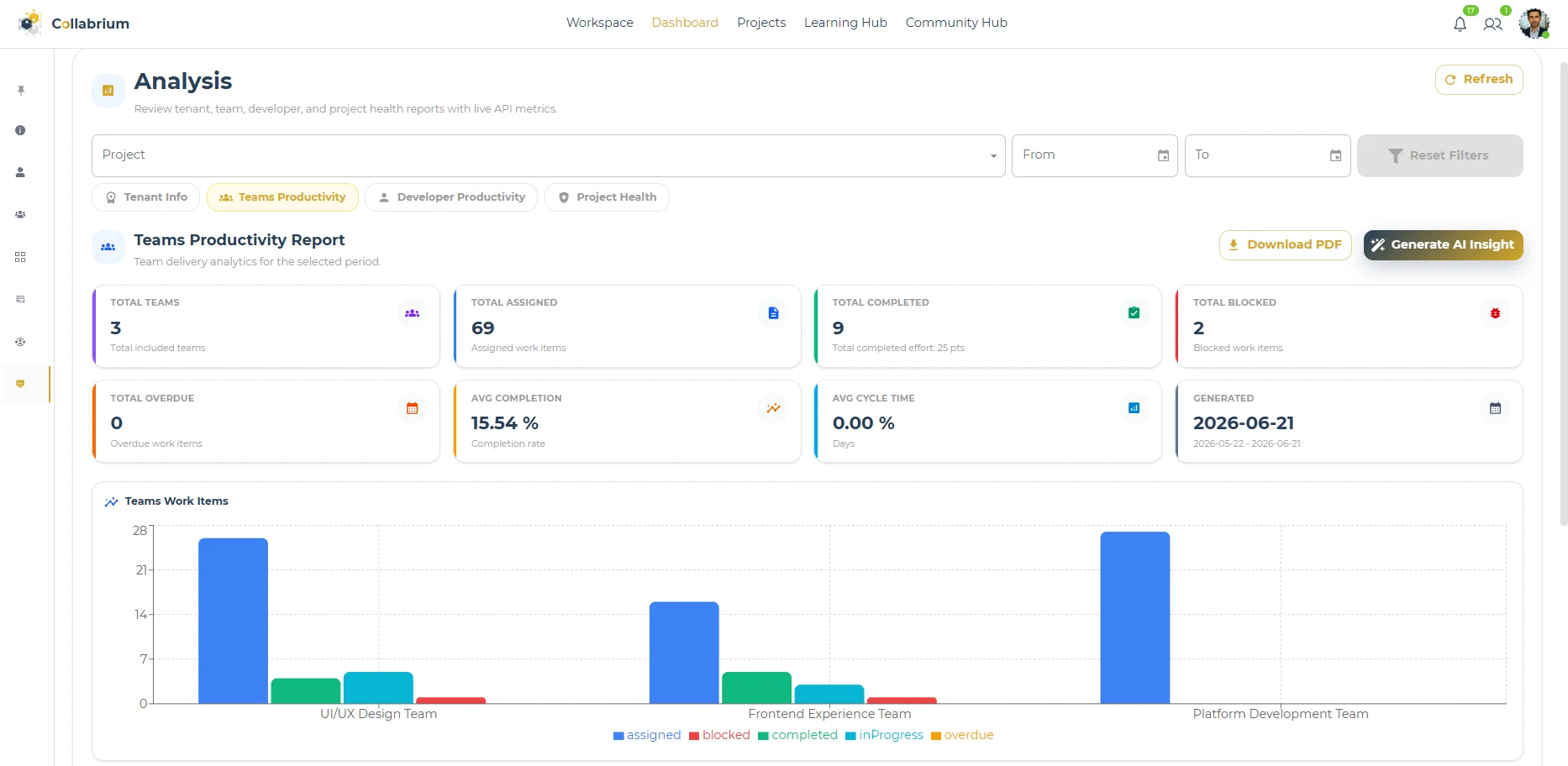The image size is (1568, 766).
Task: Click the Total Blocked bug icon
Action: (1495, 313)
